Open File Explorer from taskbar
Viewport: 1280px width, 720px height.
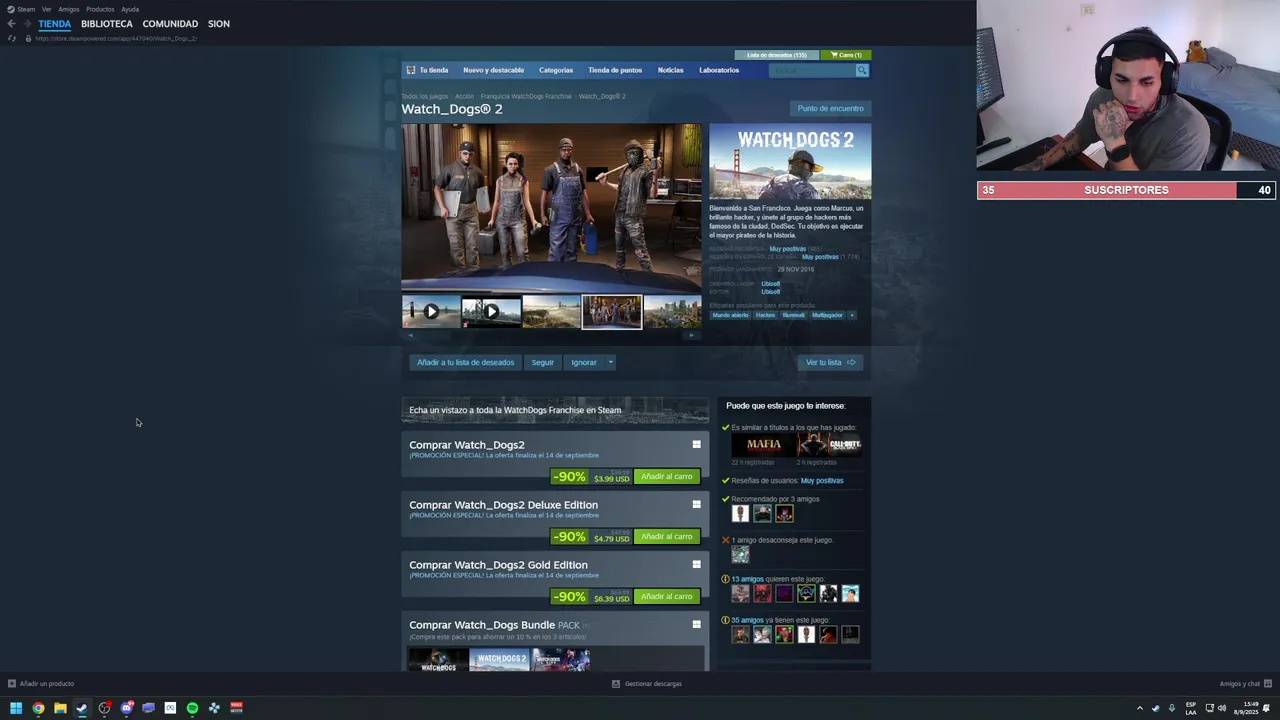coord(60,708)
